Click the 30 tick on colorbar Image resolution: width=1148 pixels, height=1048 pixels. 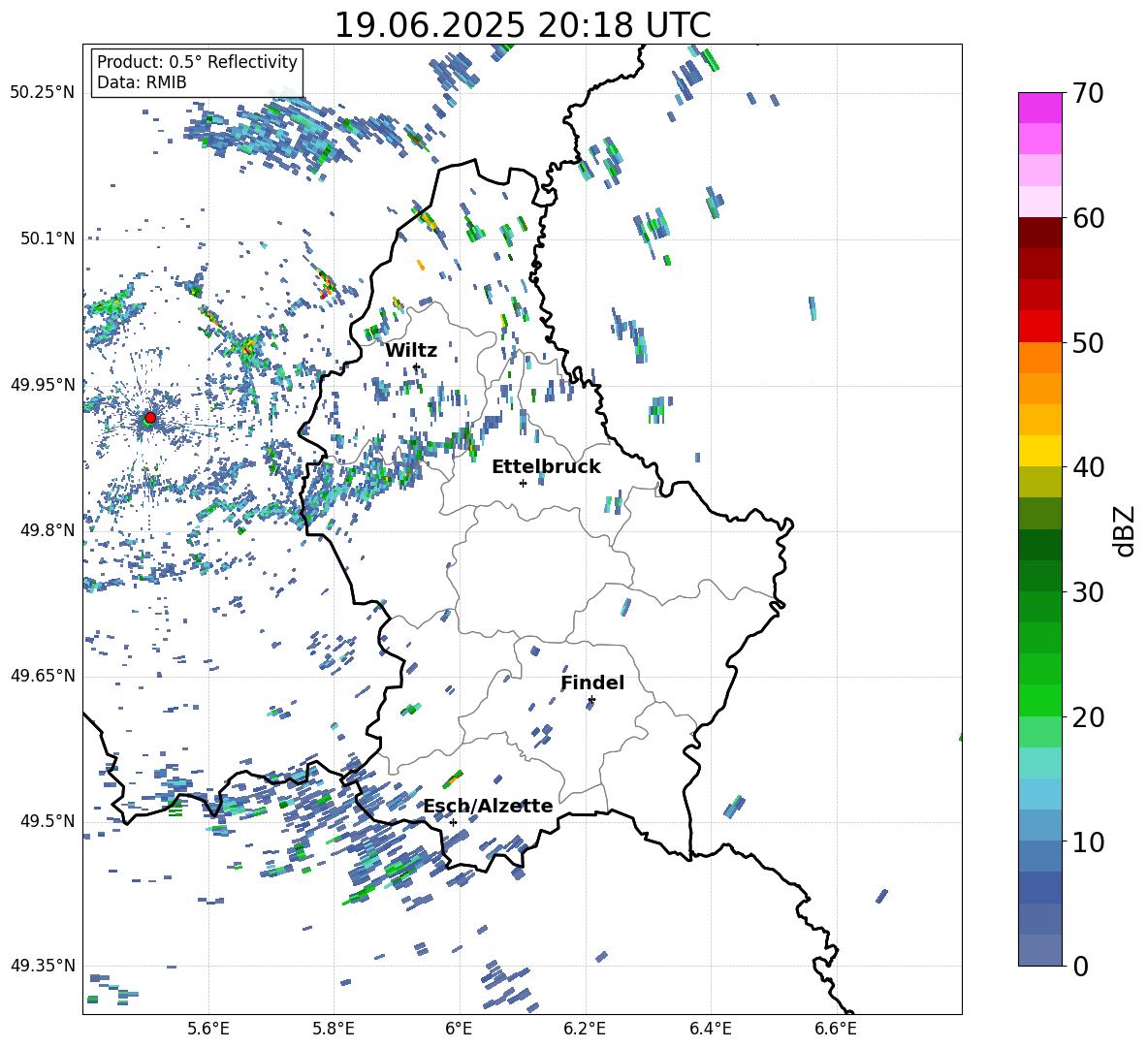[1088, 592]
